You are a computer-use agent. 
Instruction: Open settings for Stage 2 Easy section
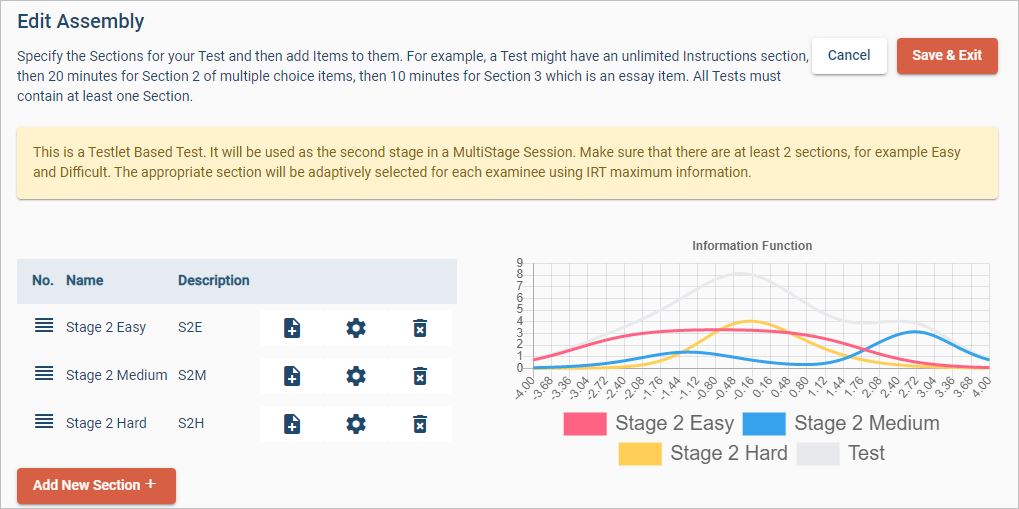tap(356, 328)
